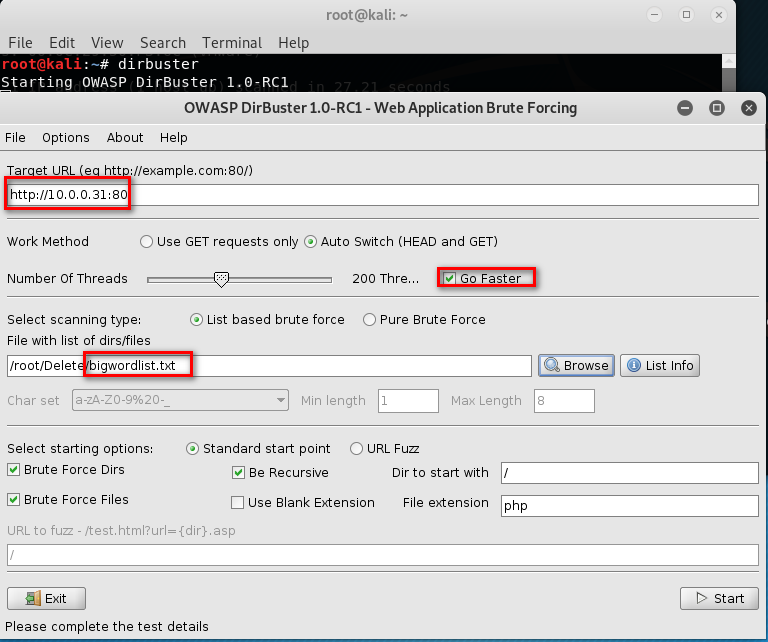The width and height of the screenshot is (768, 642).
Task: Open terminal Search menu
Action: (x=163, y=43)
